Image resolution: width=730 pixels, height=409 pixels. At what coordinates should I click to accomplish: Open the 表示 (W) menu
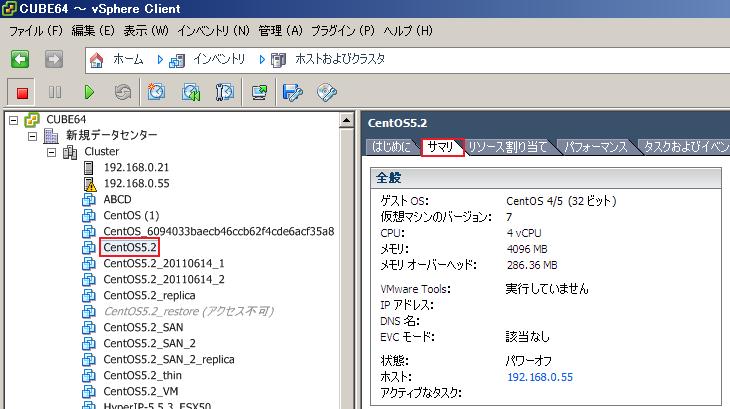coord(146,31)
